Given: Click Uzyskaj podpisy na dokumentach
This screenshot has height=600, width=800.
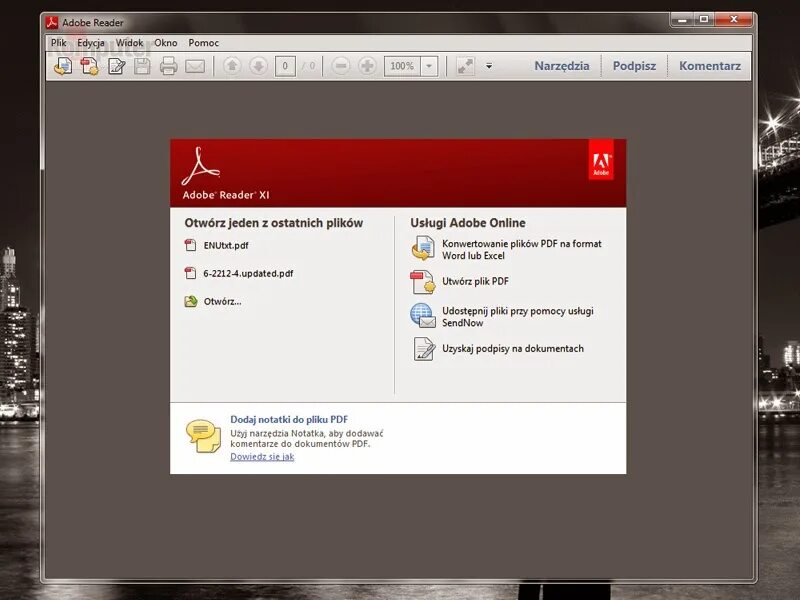Looking at the screenshot, I should 513,349.
